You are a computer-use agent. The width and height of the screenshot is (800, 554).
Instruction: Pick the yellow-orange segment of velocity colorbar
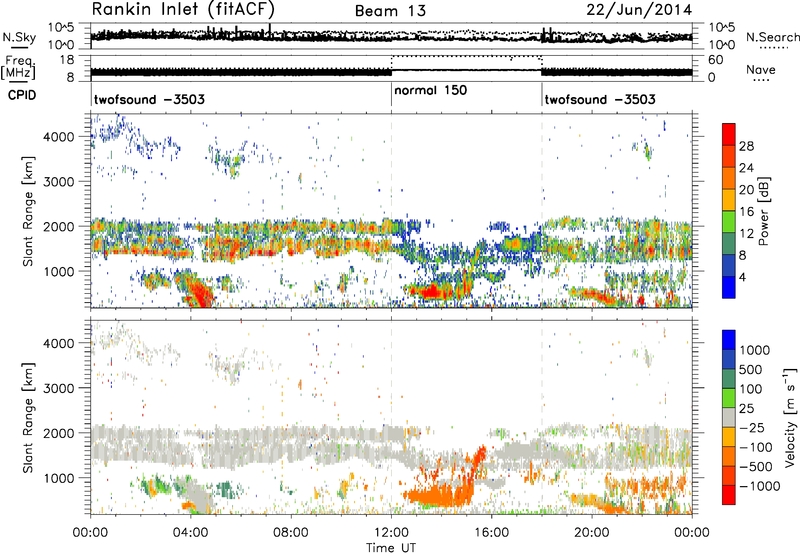point(729,437)
